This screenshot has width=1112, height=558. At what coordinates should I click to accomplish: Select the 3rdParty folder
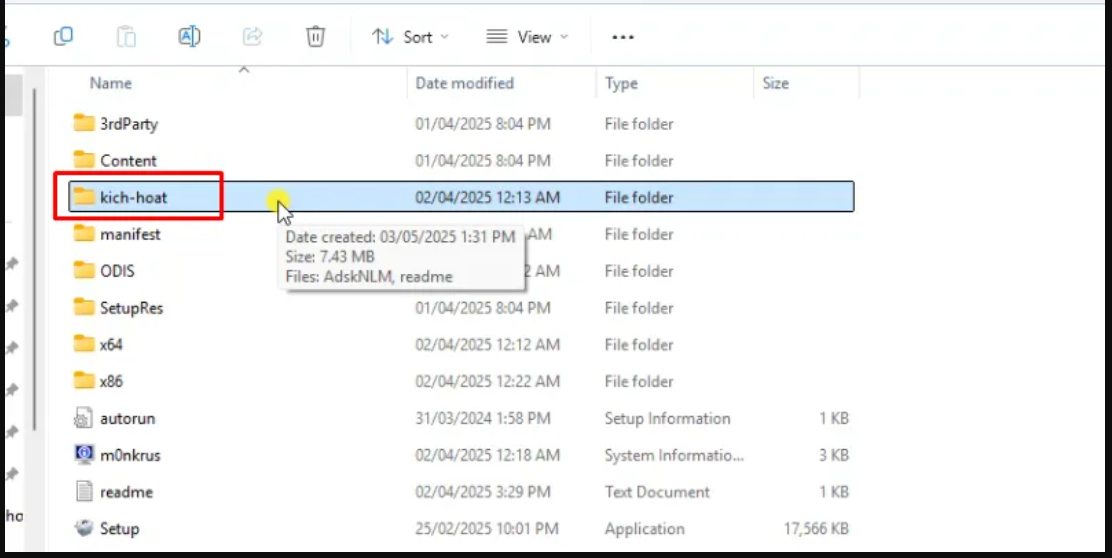[x=128, y=124]
